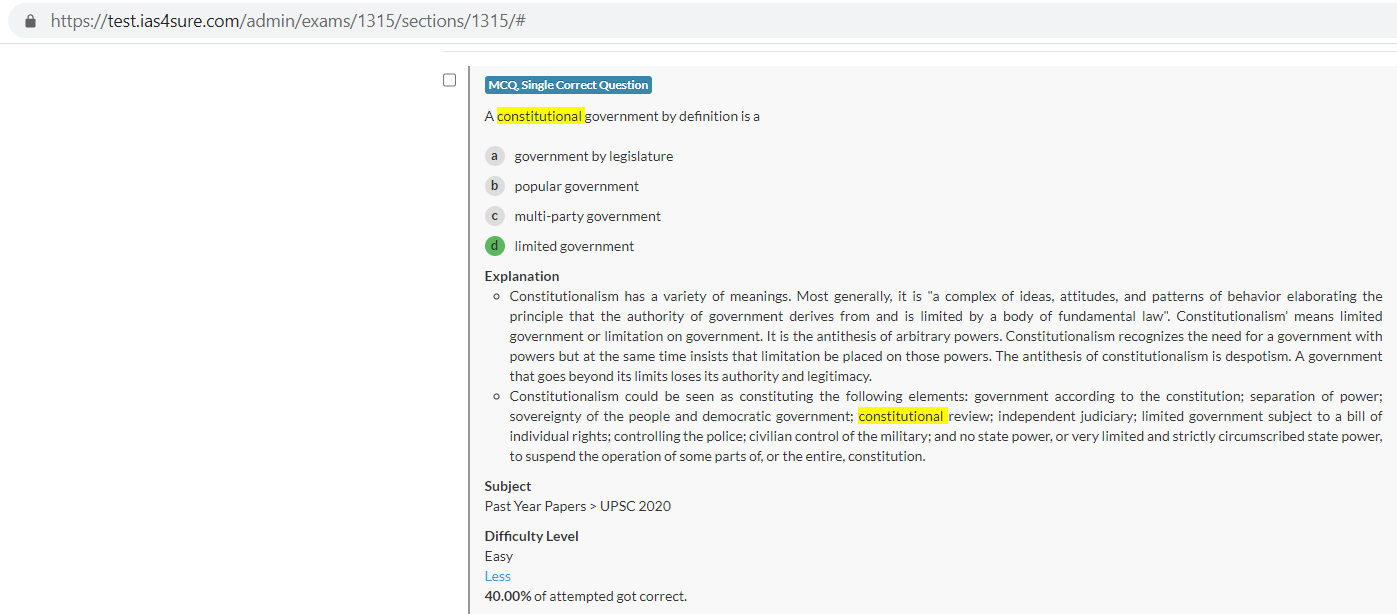
Task: Choose the option 'c' circle
Action: 494,216
